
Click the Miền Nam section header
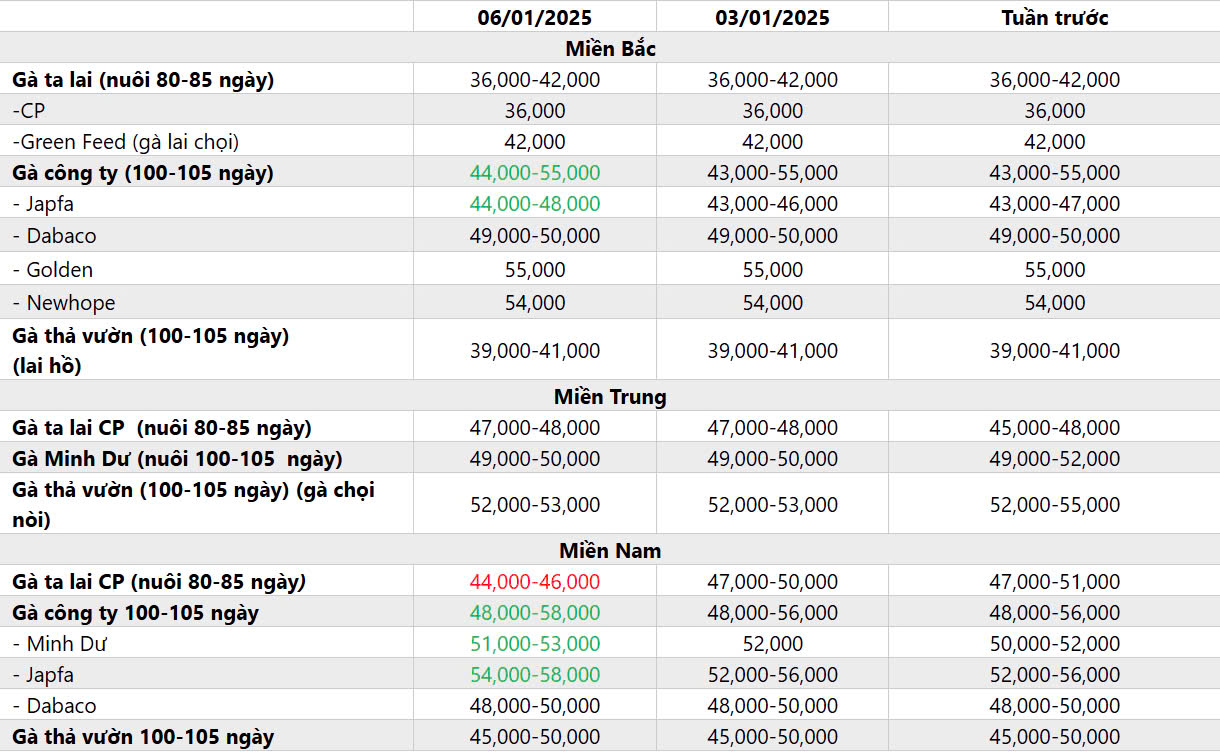click(x=610, y=550)
